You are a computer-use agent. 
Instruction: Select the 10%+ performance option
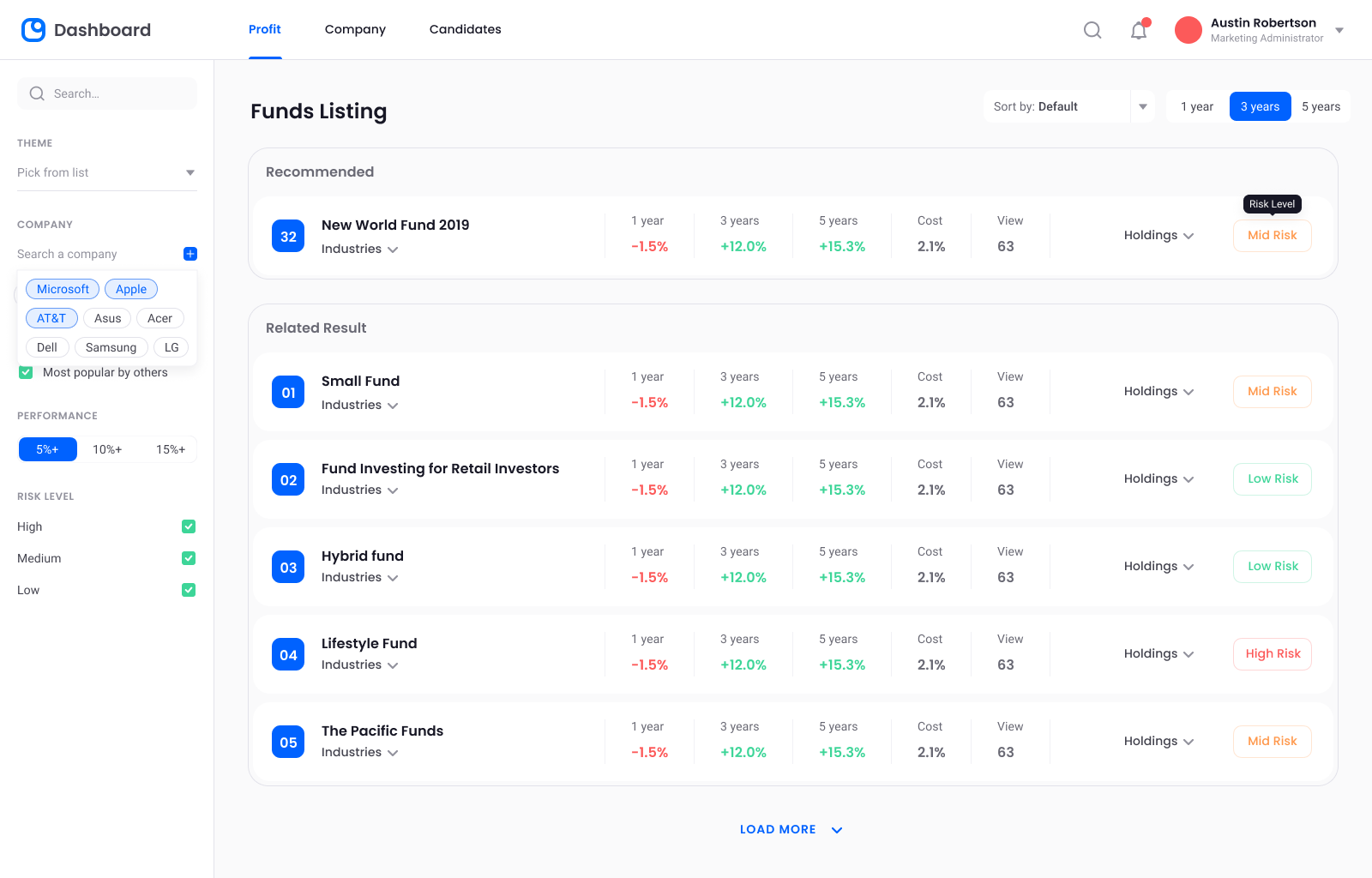pos(107,449)
